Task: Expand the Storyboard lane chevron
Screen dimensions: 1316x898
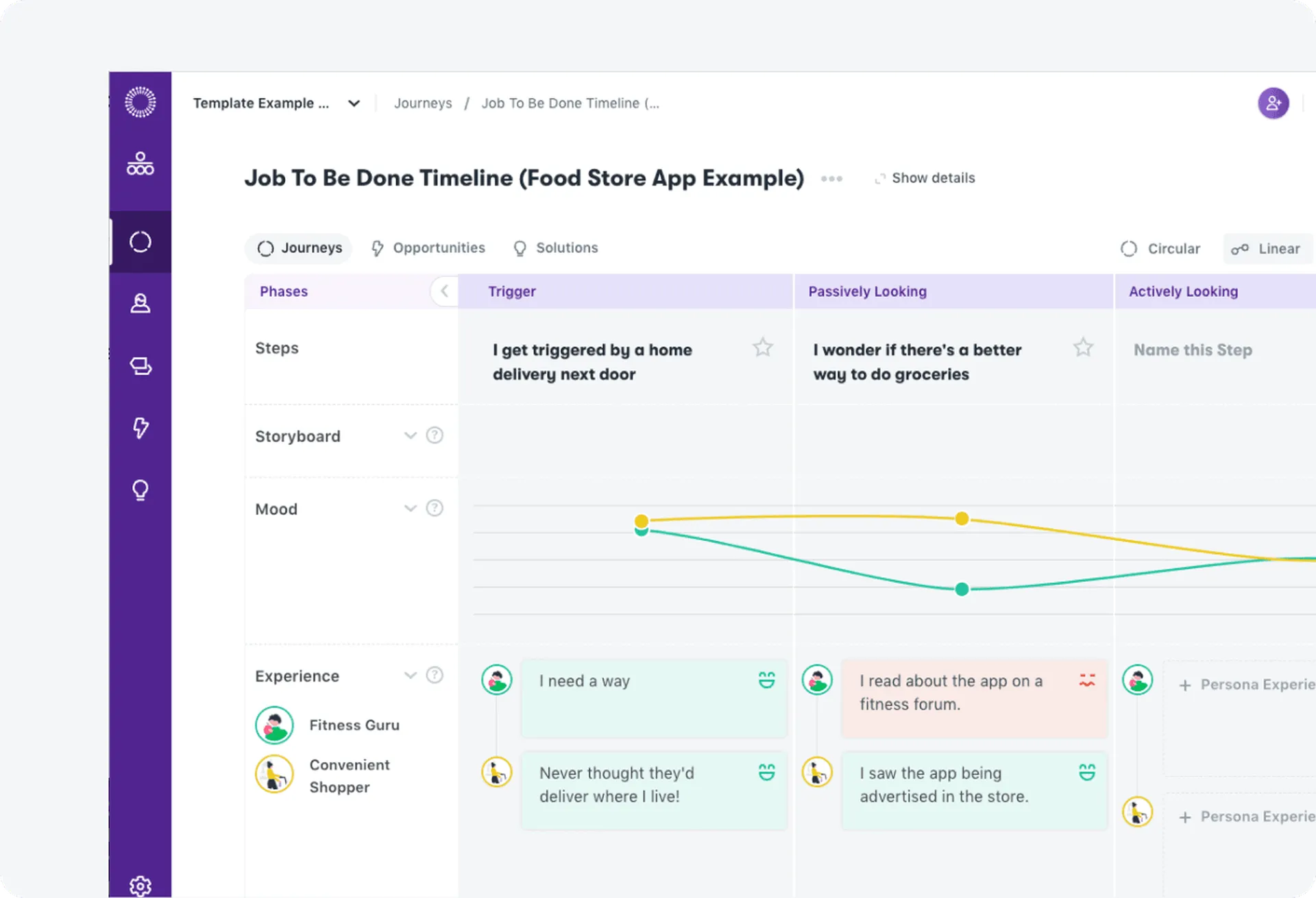Action: [410, 435]
